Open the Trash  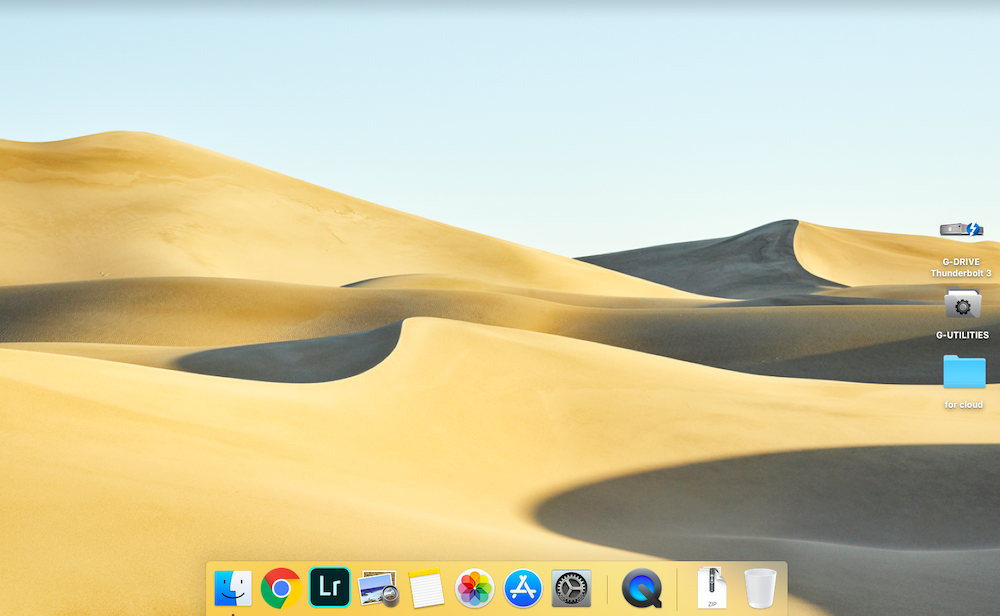tap(760, 588)
